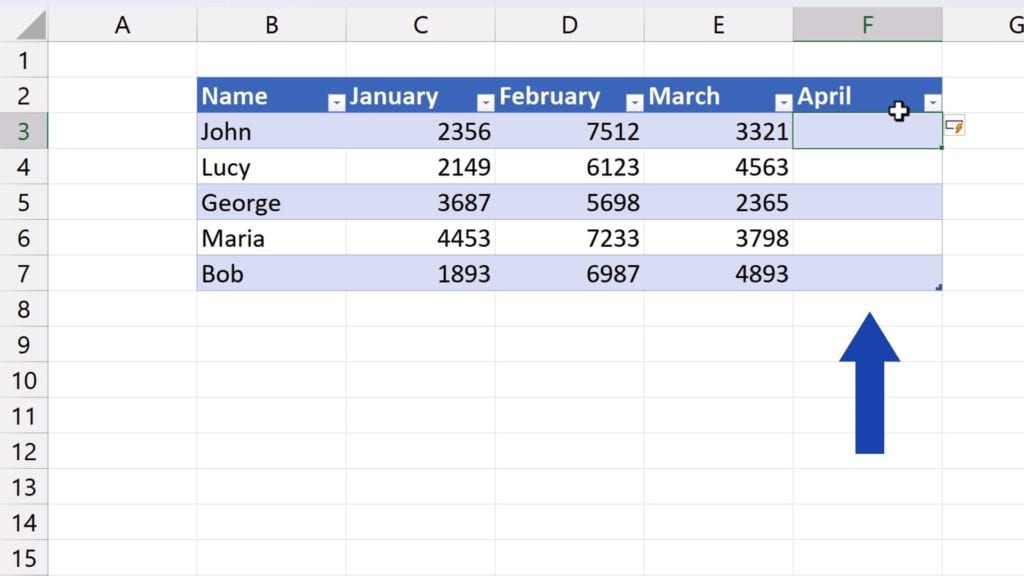This screenshot has width=1024, height=576.
Task: Select row 14 header
Action: (24, 522)
